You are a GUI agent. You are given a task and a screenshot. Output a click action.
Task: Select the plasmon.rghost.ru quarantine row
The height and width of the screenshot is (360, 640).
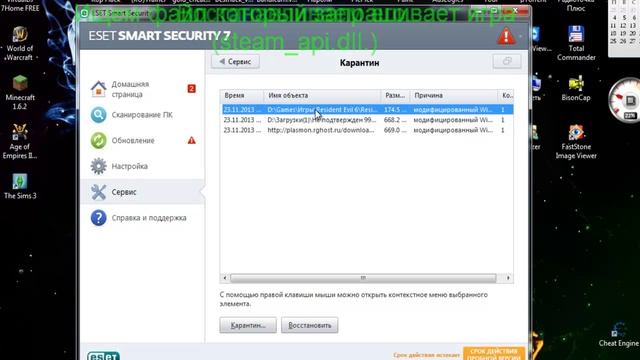(x=367, y=130)
